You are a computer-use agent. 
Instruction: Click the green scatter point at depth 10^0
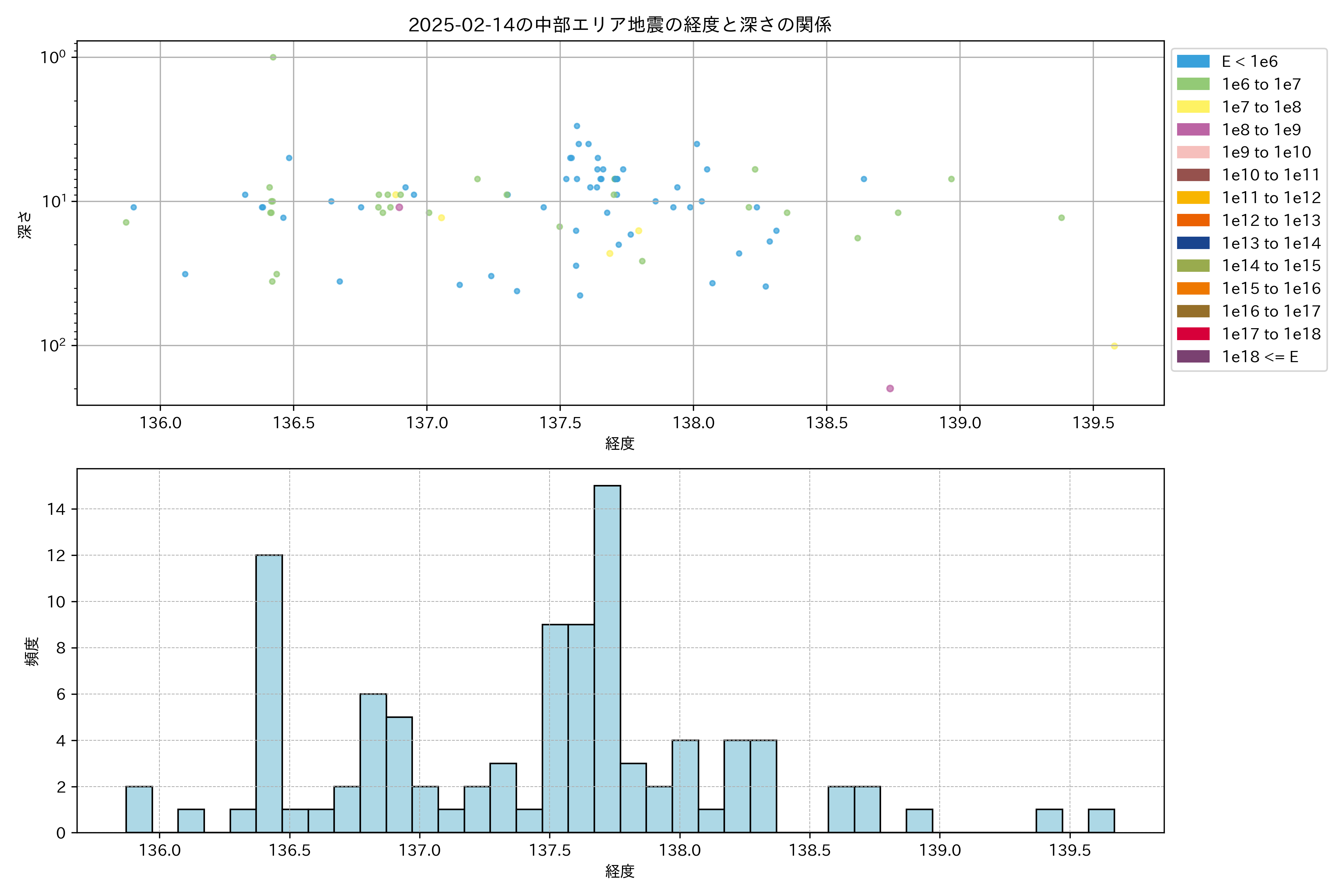tap(273, 57)
